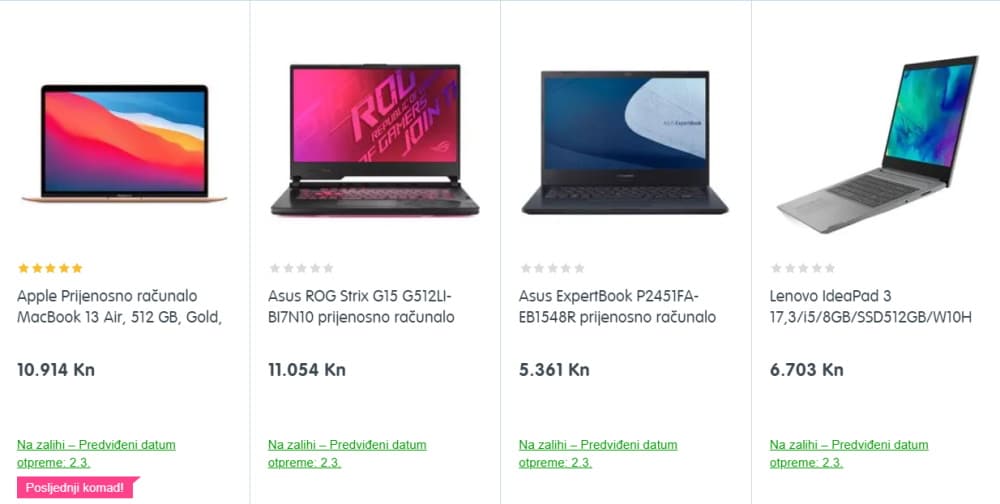Click the MacBook five-star rating
Image resolution: width=1000 pixels, height=504 pixels.
click(x=50, y=268)
